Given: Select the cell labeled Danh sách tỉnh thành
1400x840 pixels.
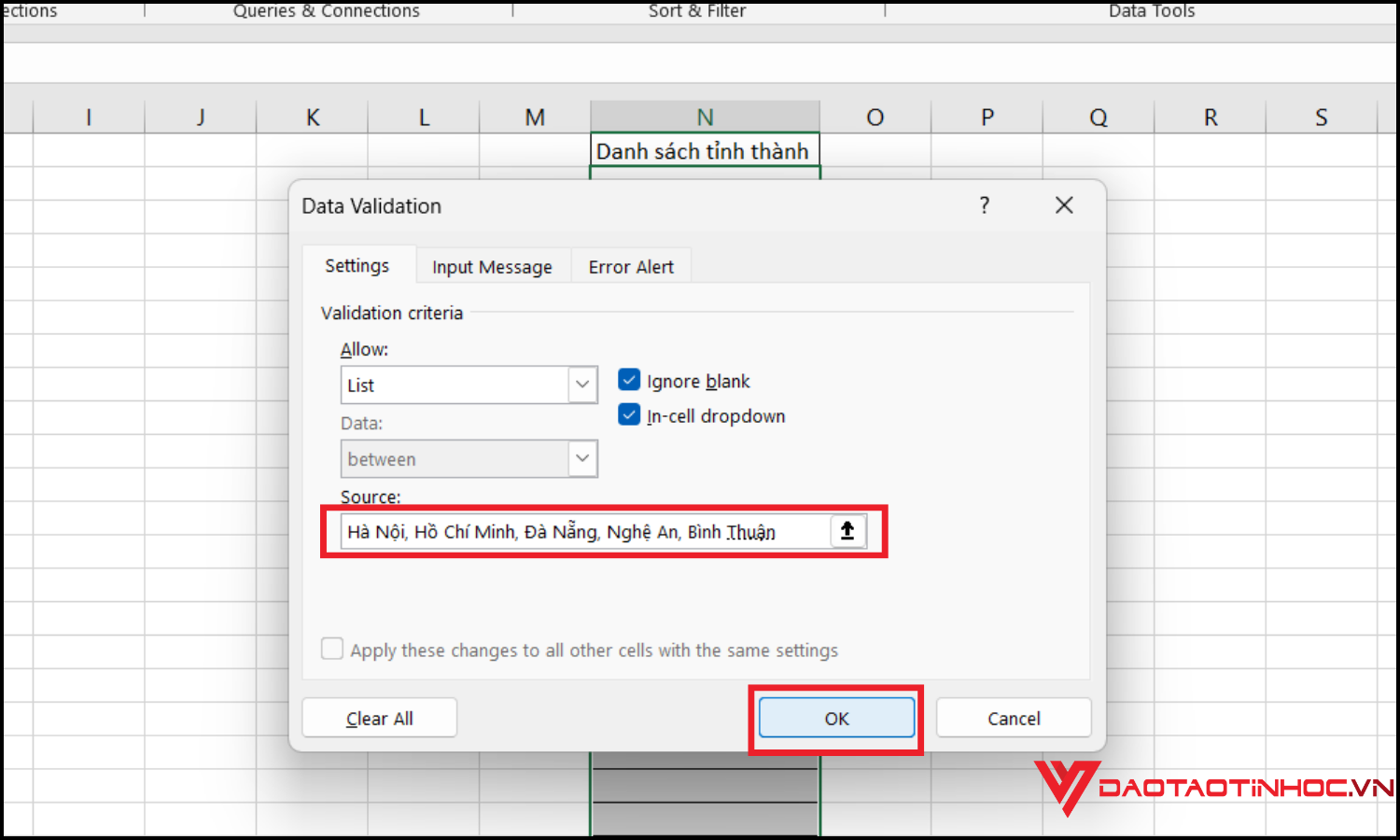Looking at the screenshot, I should [x=704, y=150].
